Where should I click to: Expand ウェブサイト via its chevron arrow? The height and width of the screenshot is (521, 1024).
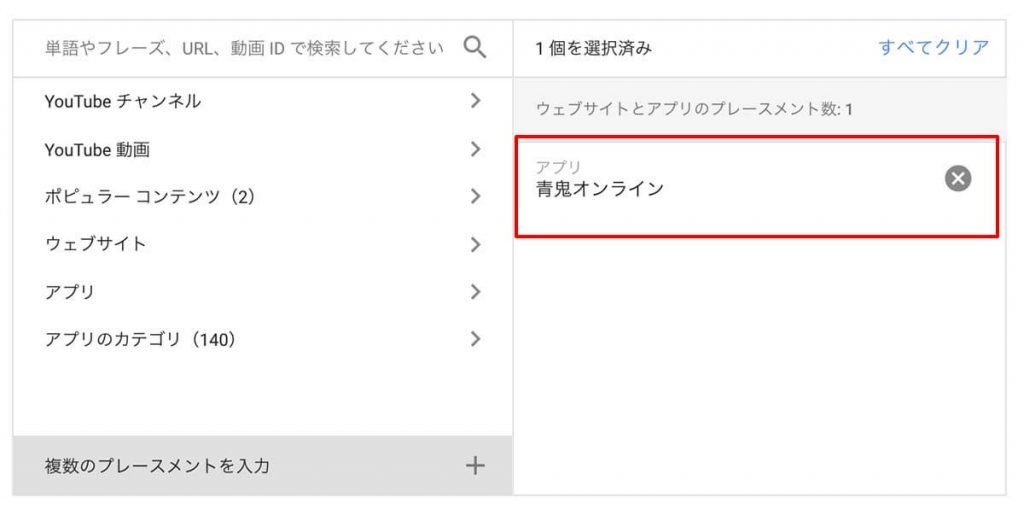pyautogui.click(x=475, y=244)
